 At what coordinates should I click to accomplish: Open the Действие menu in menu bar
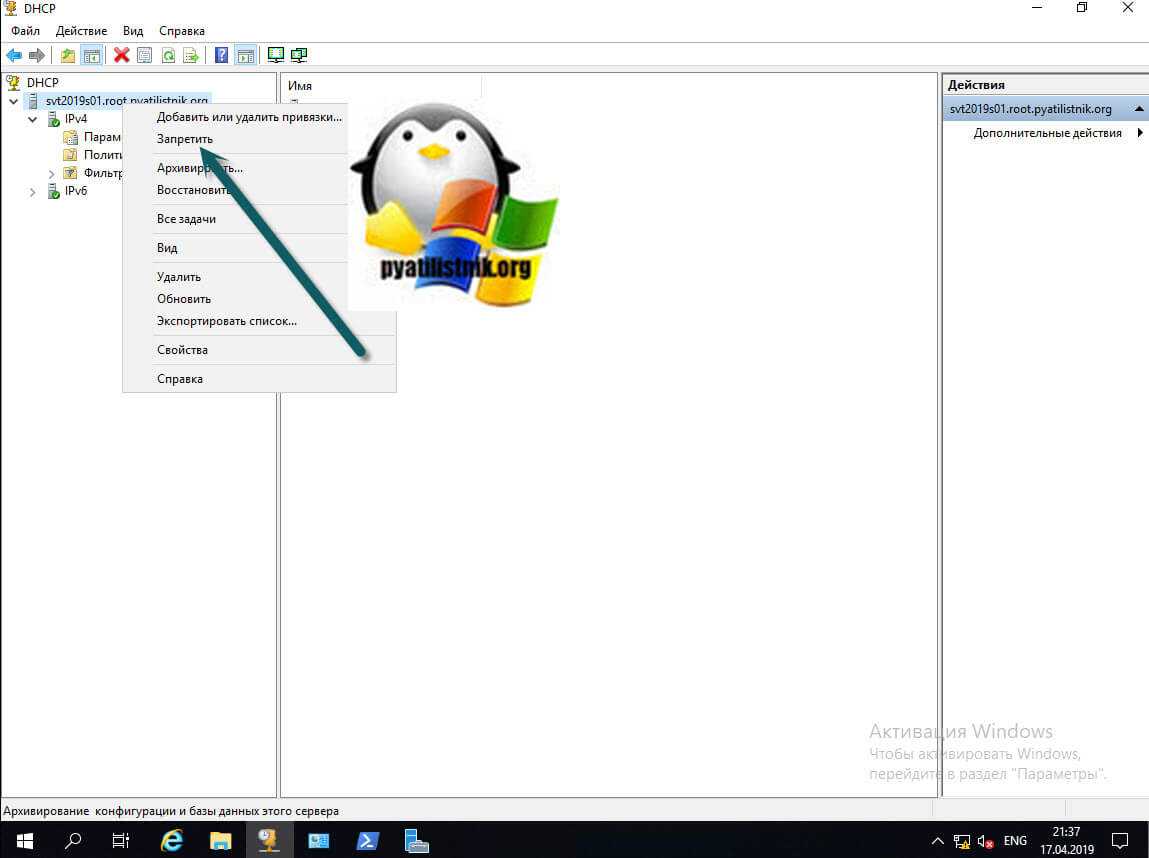[x=81, y=31]
